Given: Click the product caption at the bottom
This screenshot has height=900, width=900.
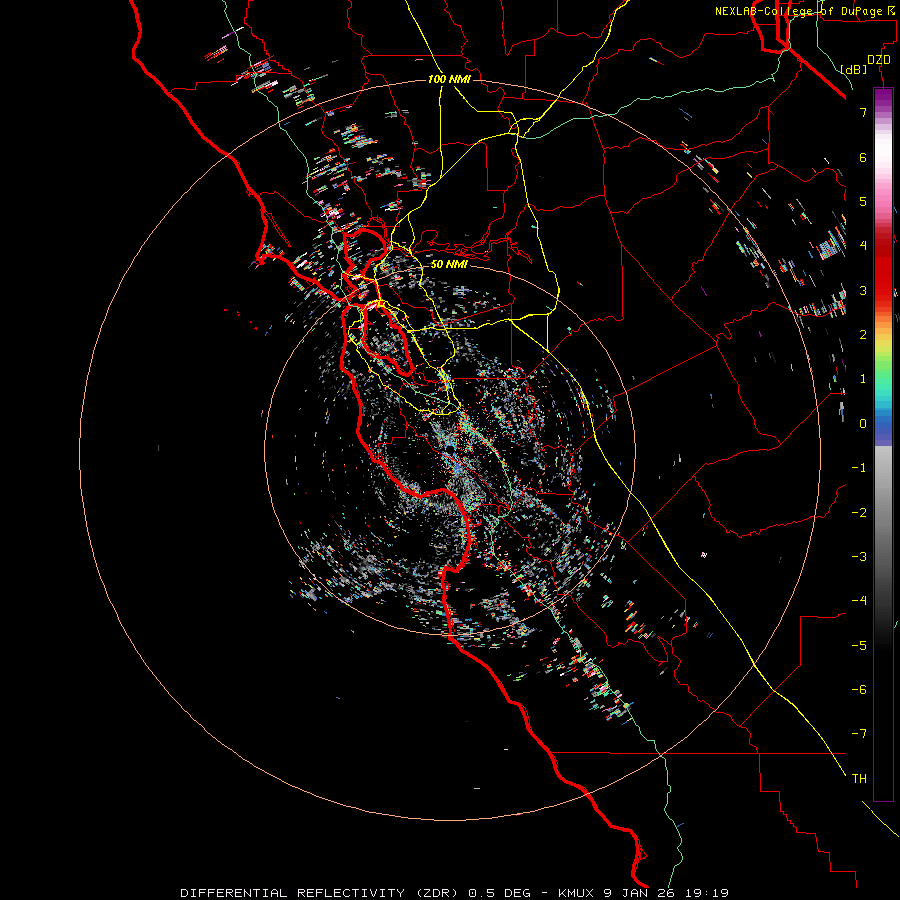Looking at the screenshot, I should (454, 893).
